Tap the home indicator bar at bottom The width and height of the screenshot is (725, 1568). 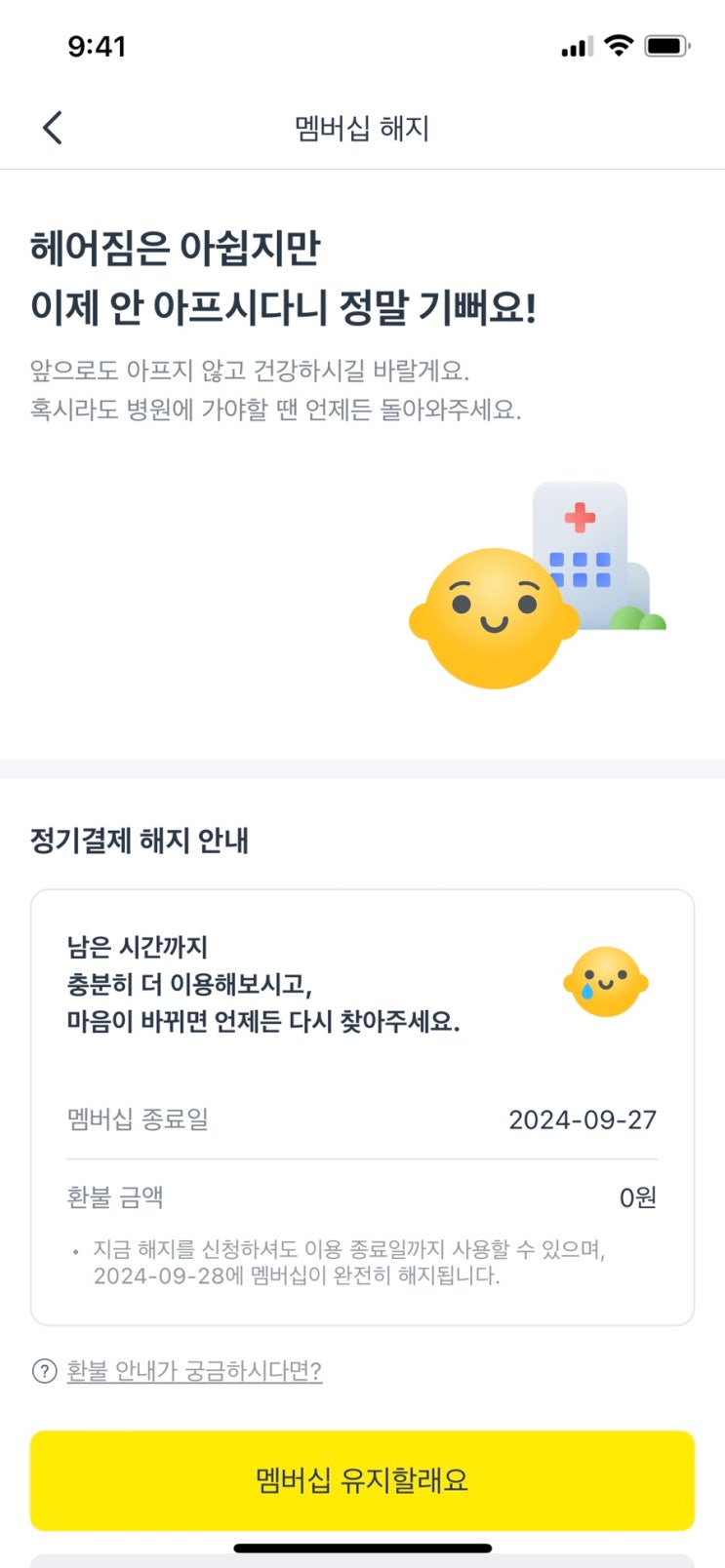362,1548
